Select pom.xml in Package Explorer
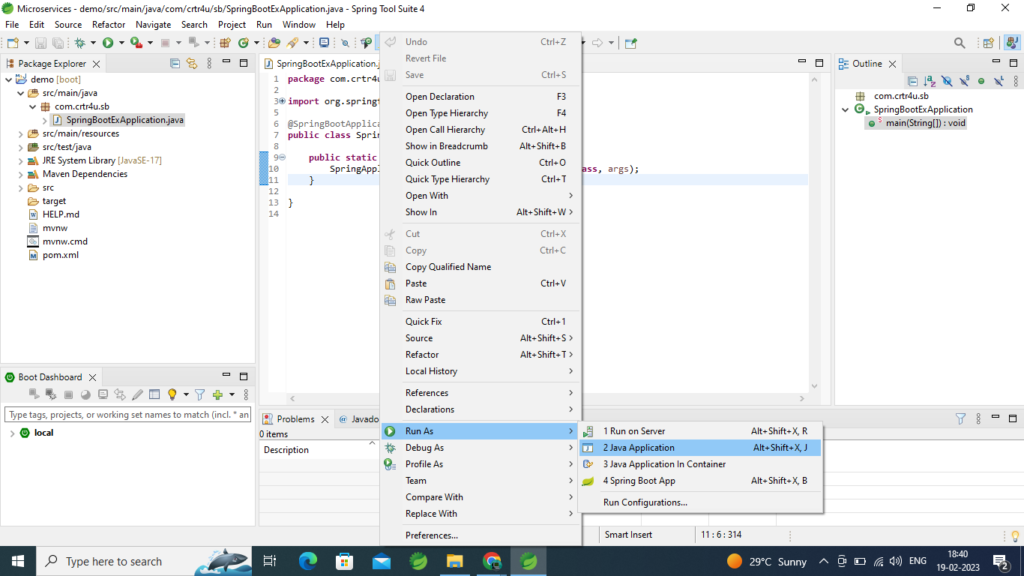The image size is (1024, 576). point(60,255)
